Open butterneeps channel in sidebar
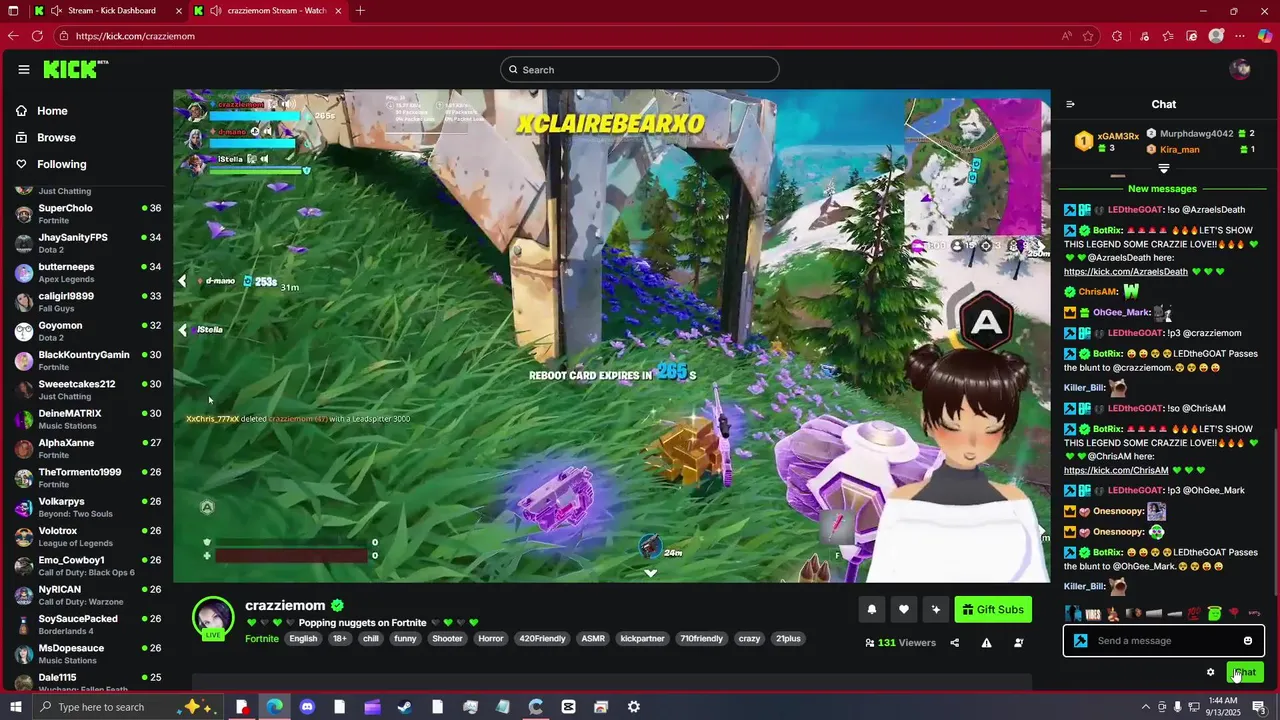1280x720 pixels. (88, 272)
